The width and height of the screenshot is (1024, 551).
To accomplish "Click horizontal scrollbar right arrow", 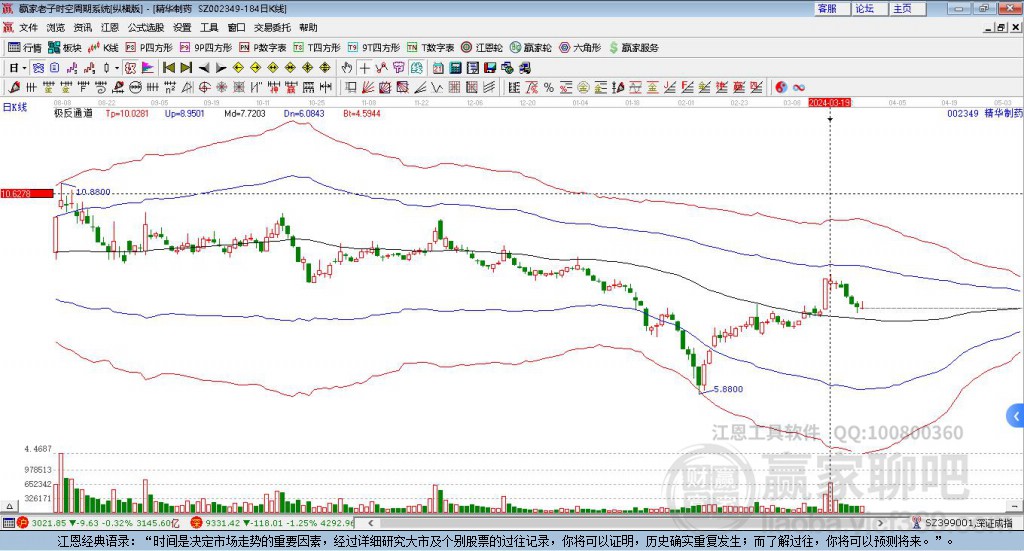I will pos(880,523).
